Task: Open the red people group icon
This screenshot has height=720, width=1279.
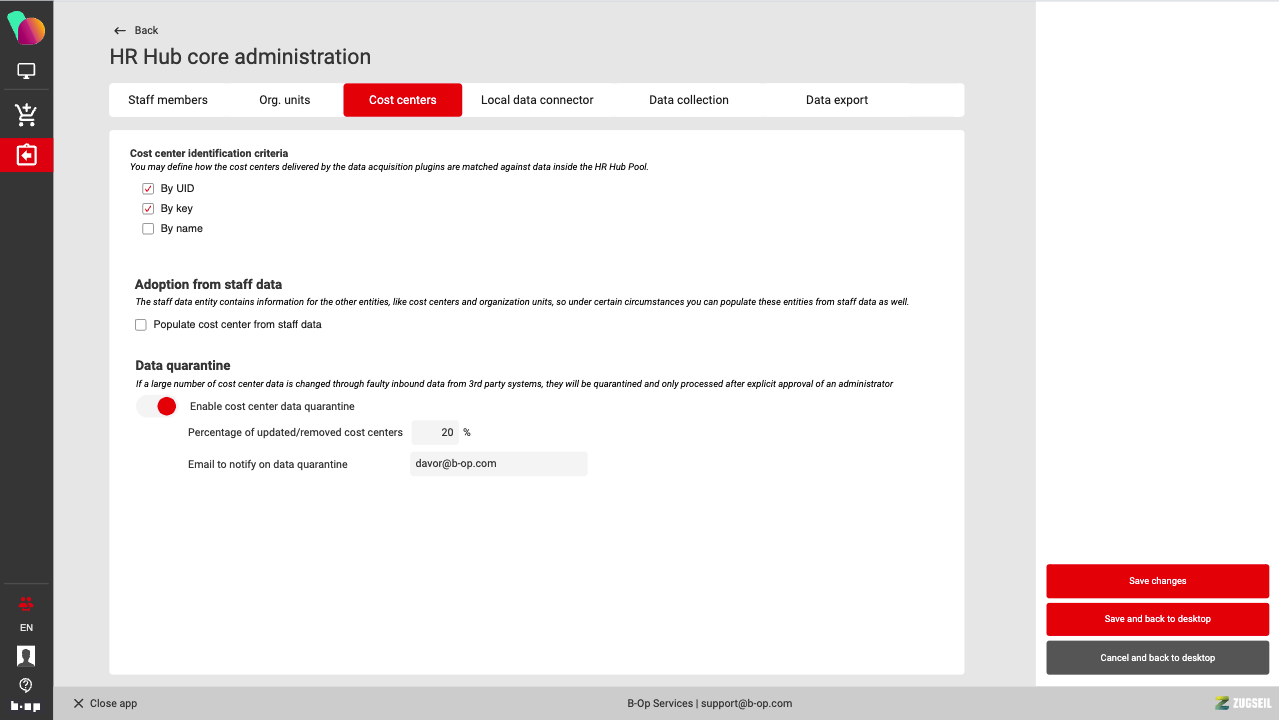Action: coord(26,604)
